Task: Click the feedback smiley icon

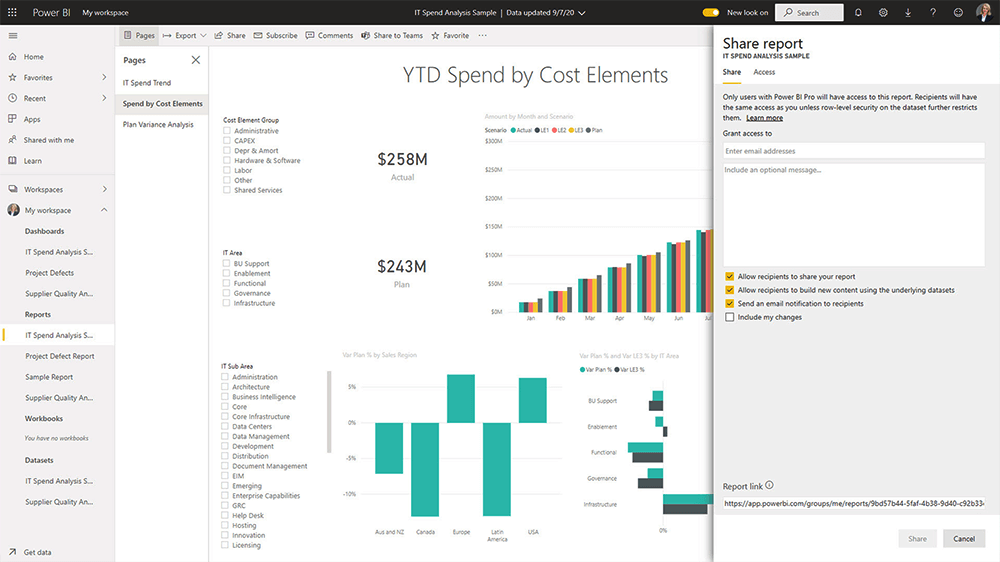Action: coord(958,12)
